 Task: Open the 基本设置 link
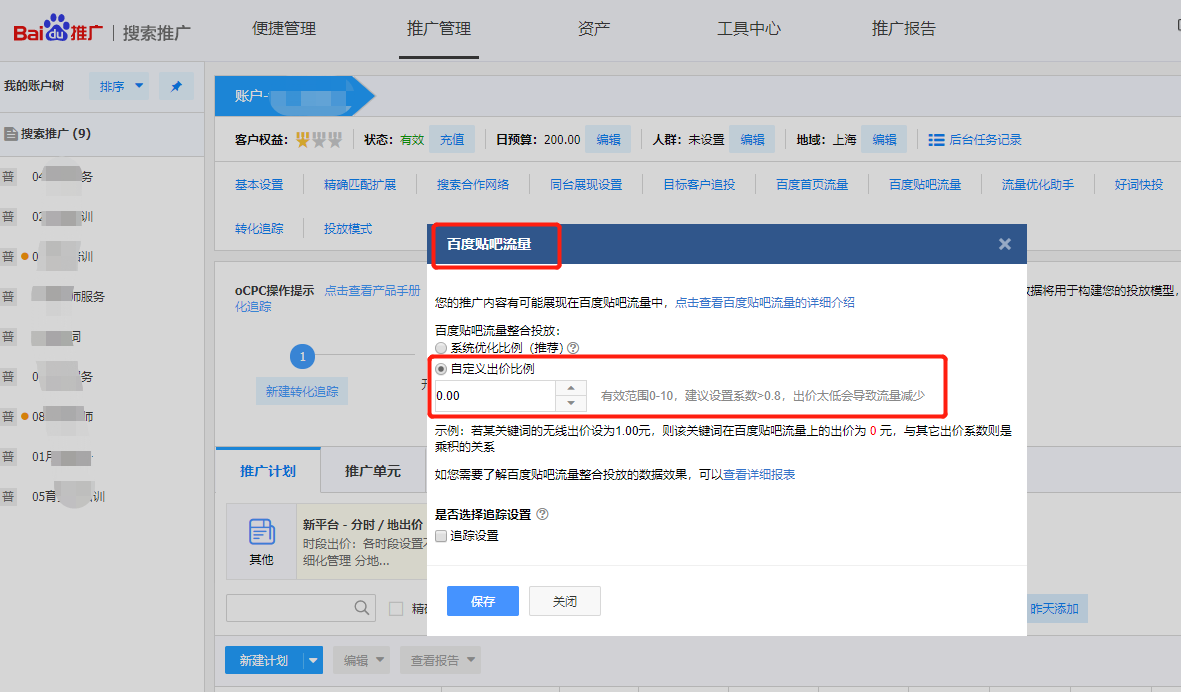click(x=259, y=184)
